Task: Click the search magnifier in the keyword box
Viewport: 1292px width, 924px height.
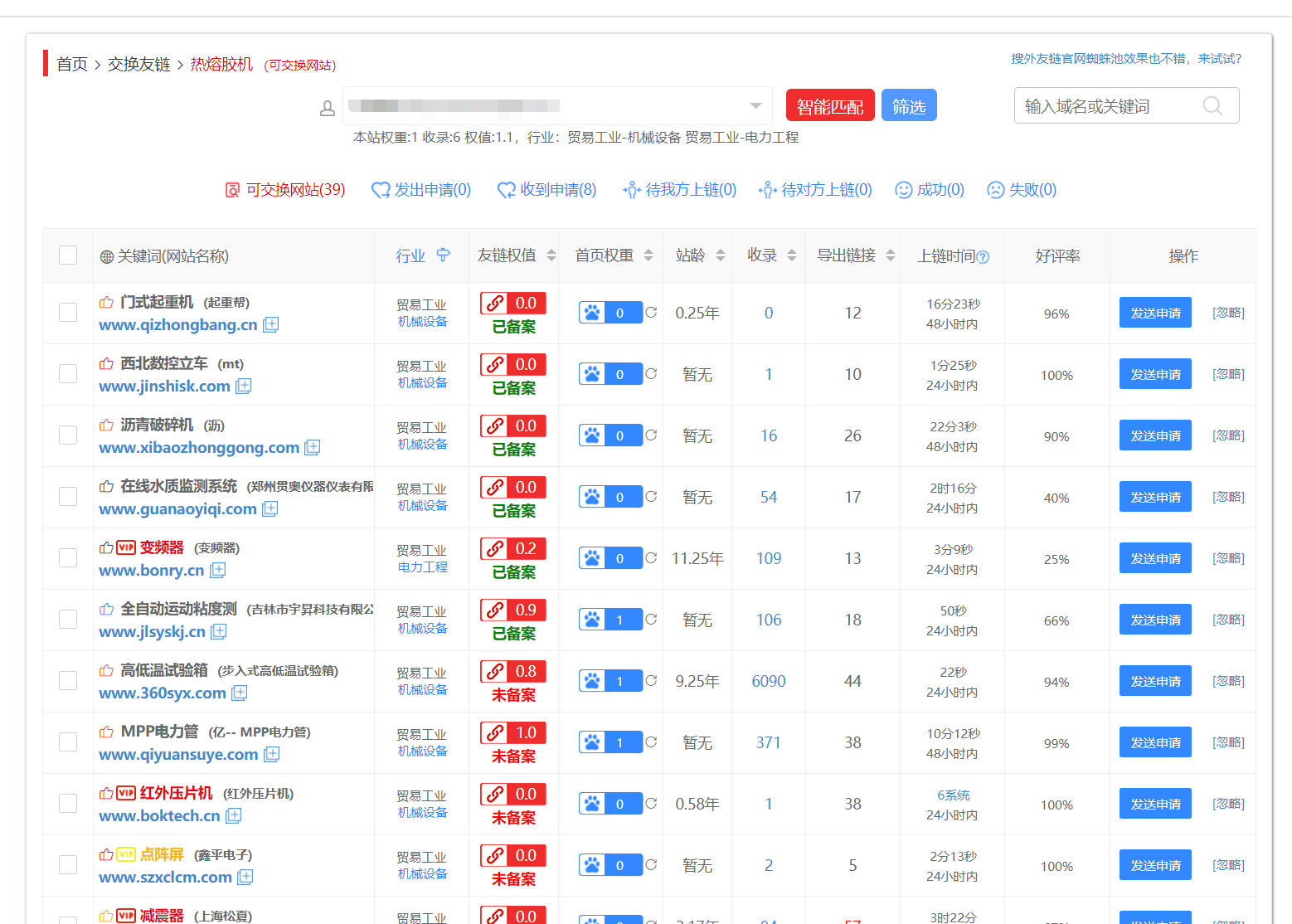Action: tap(1212, 105)
